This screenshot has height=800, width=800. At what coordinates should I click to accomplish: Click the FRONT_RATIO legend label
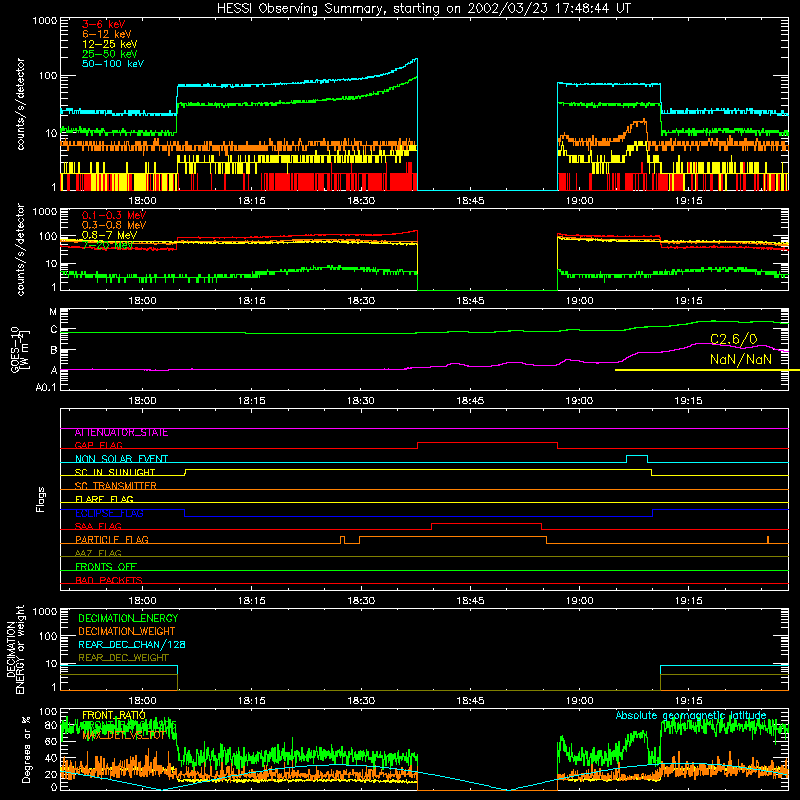[x=114, y=715]
